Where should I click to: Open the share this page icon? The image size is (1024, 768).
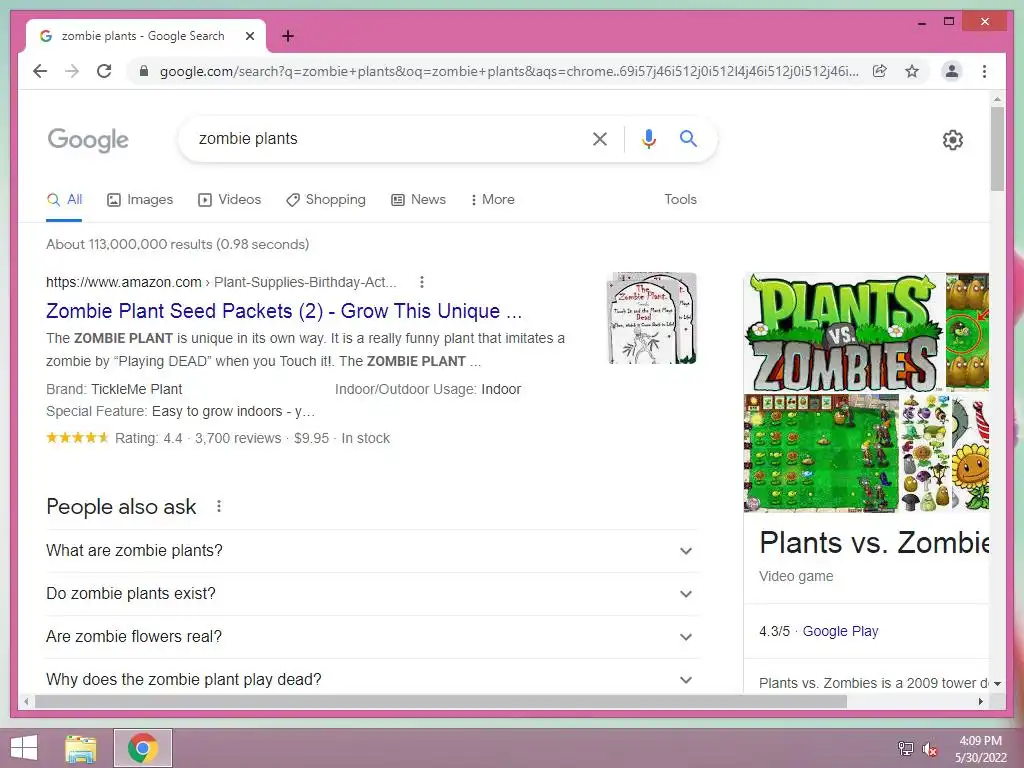click(880, 71)
